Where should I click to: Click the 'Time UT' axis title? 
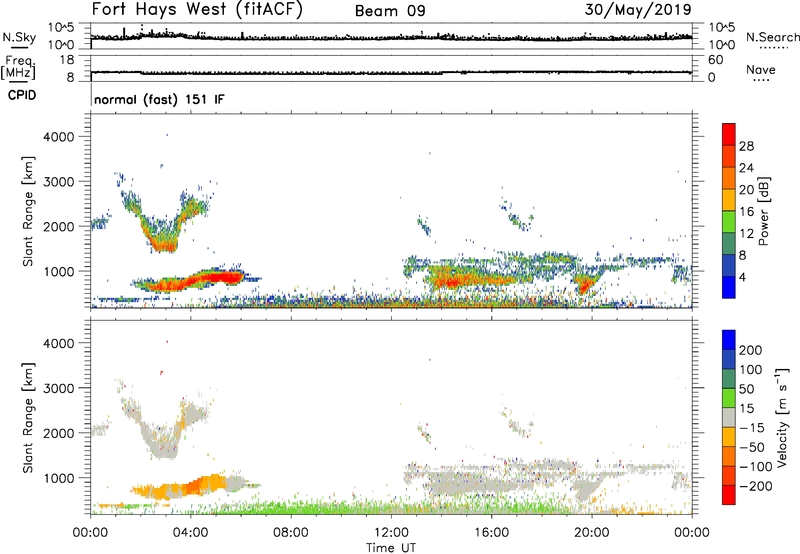391,548
